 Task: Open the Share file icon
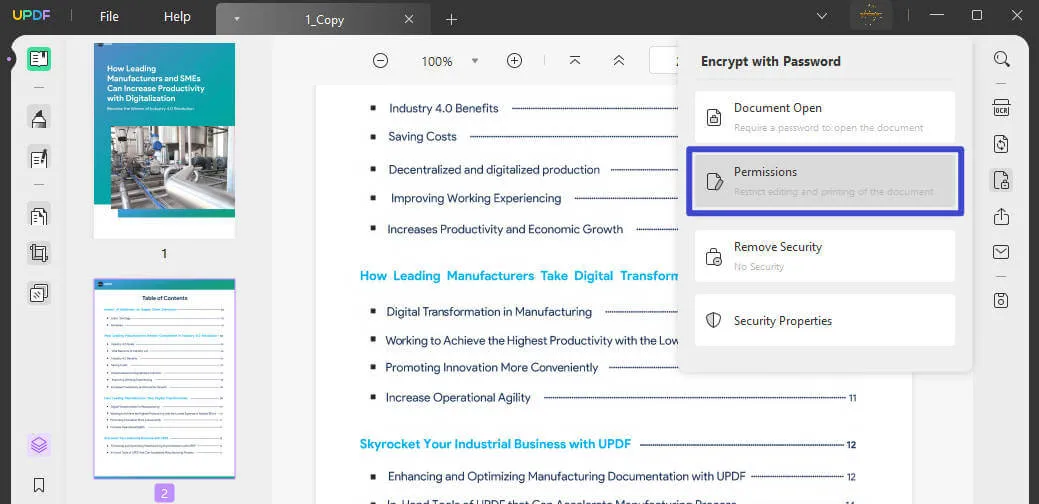(x=1001, y=216)
